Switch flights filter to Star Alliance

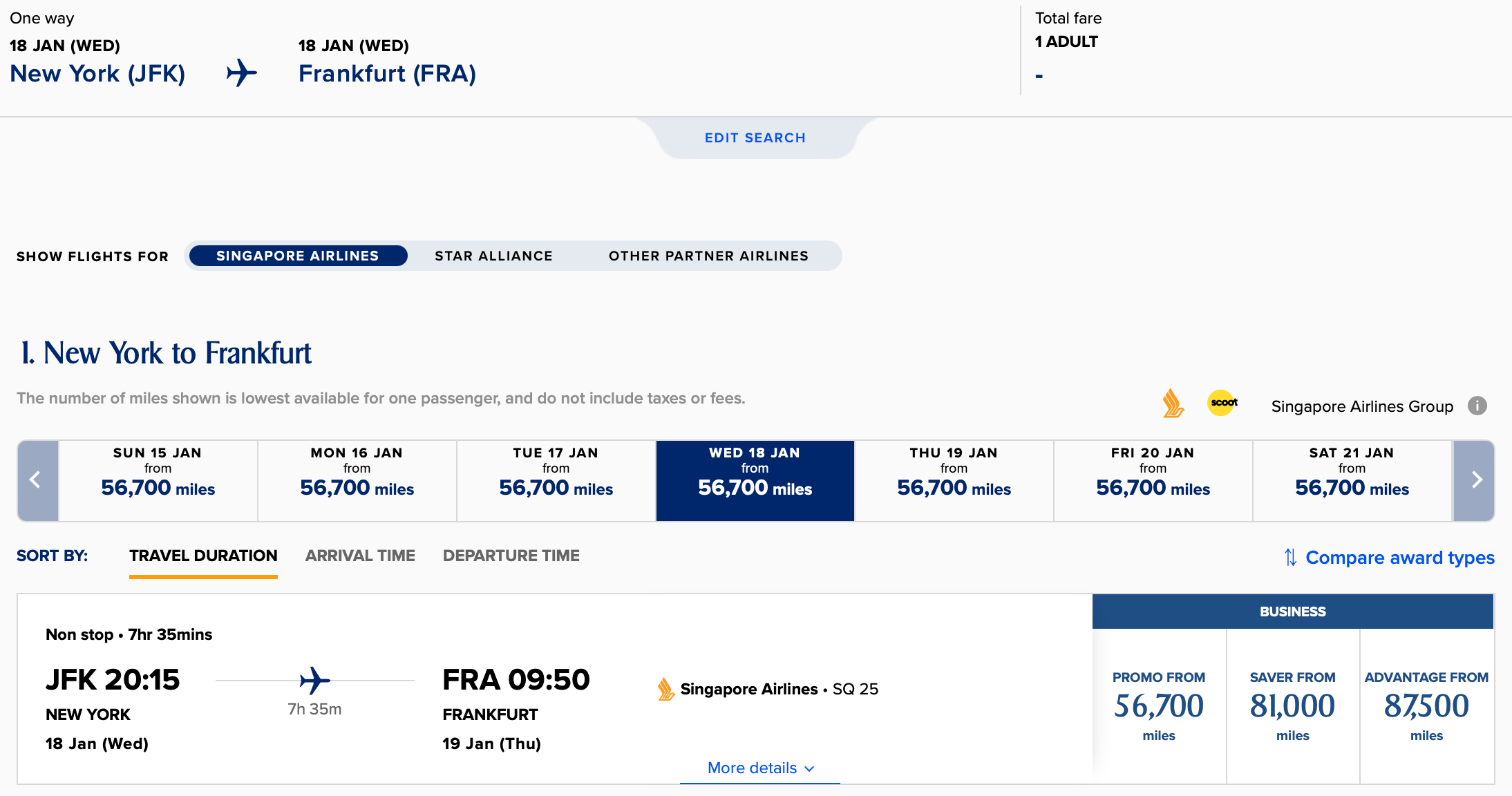pyautogui.click(x=493, y=256)
